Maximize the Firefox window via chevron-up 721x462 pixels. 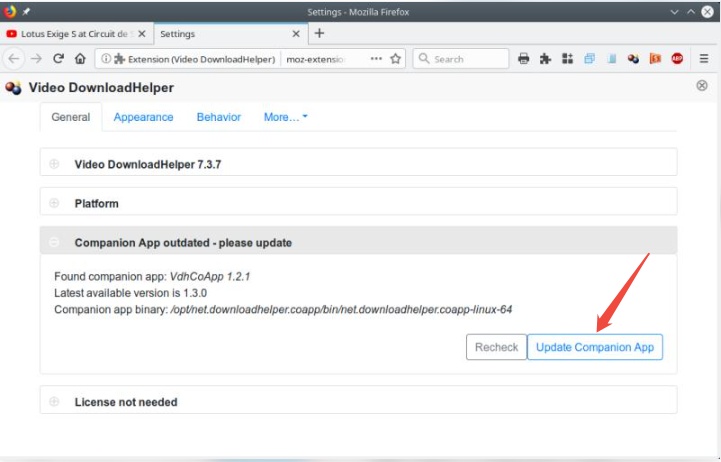[x=691, y=12]
